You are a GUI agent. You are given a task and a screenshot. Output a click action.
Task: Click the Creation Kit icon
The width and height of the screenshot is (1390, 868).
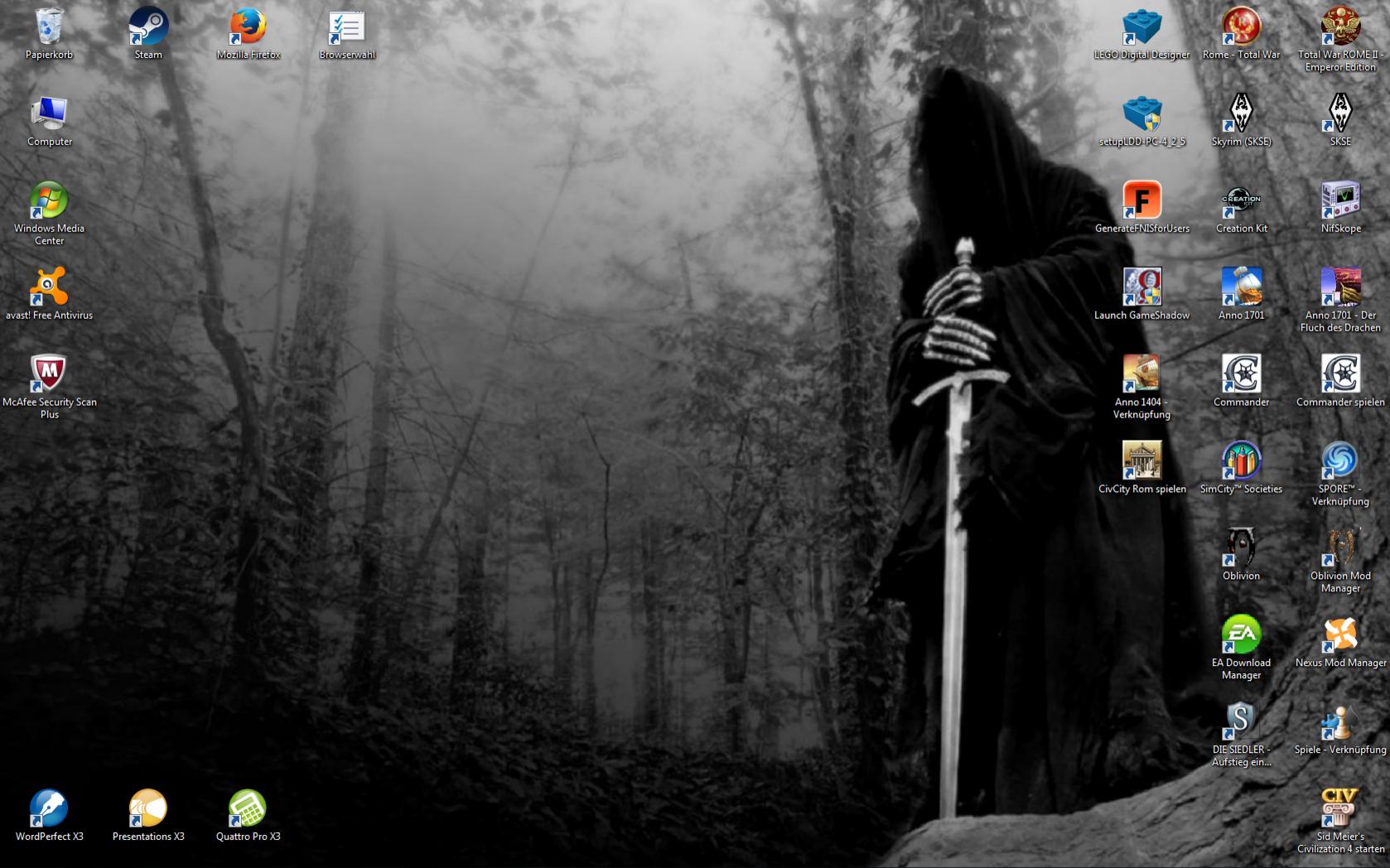pos(1241,201)
